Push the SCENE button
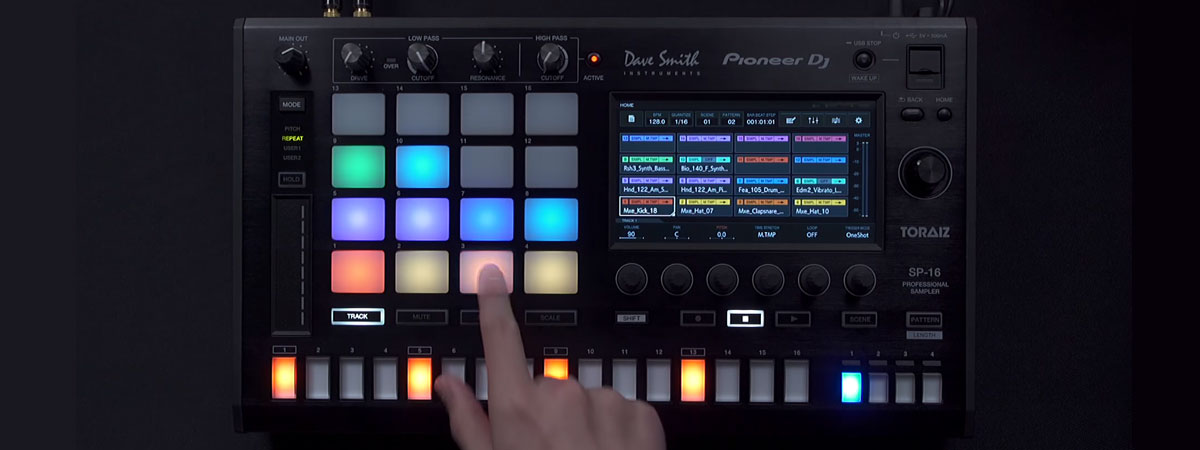 pyautogui.click(x=859, y=319)
